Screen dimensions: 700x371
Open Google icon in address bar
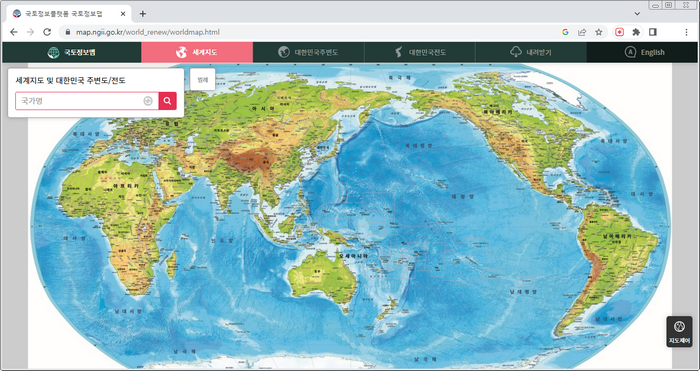pos(565,32)
